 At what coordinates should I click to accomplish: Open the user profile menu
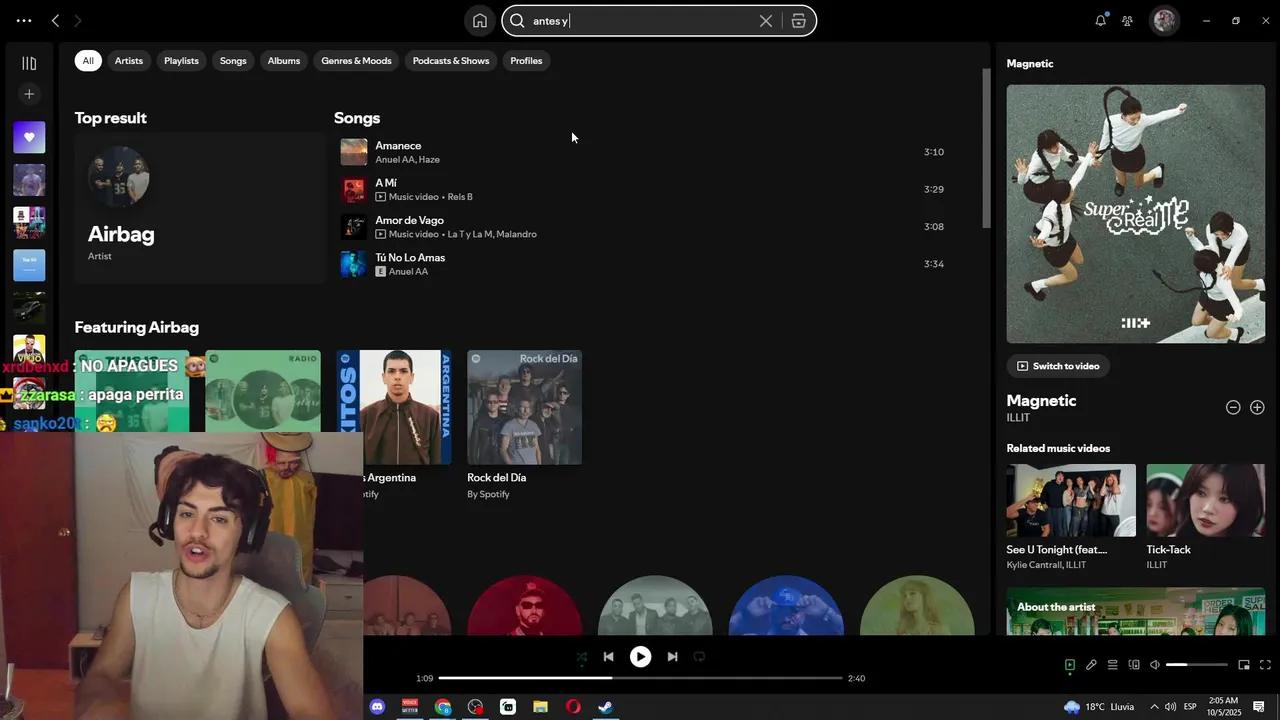tap(1164, 21)
